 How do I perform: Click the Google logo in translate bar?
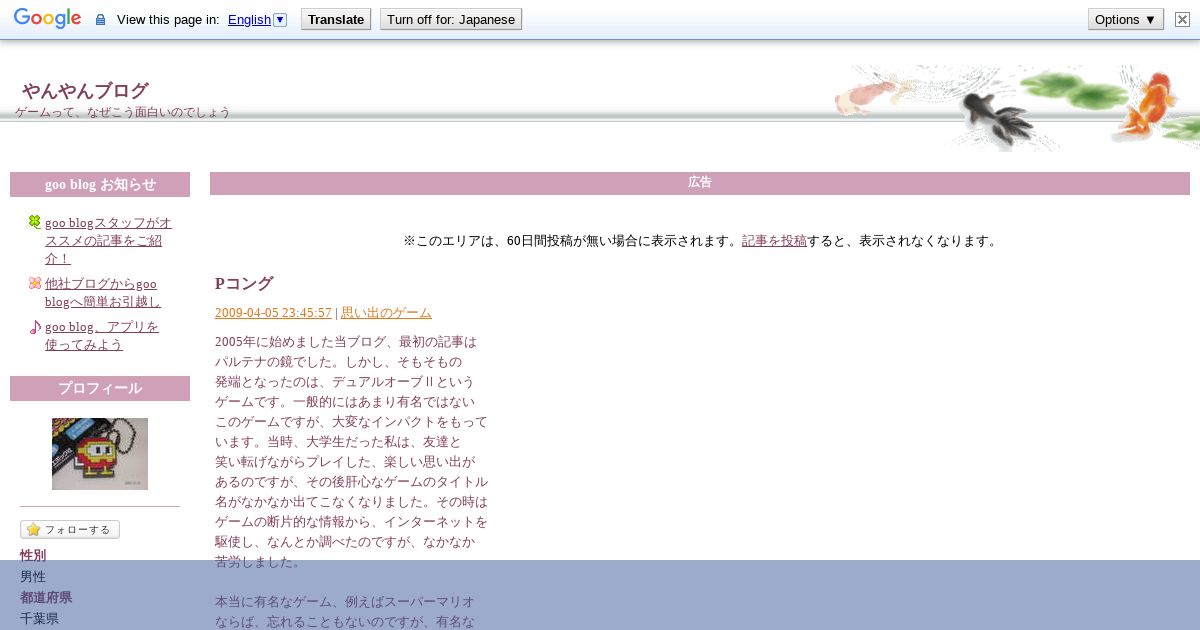(x=47, y=19)
